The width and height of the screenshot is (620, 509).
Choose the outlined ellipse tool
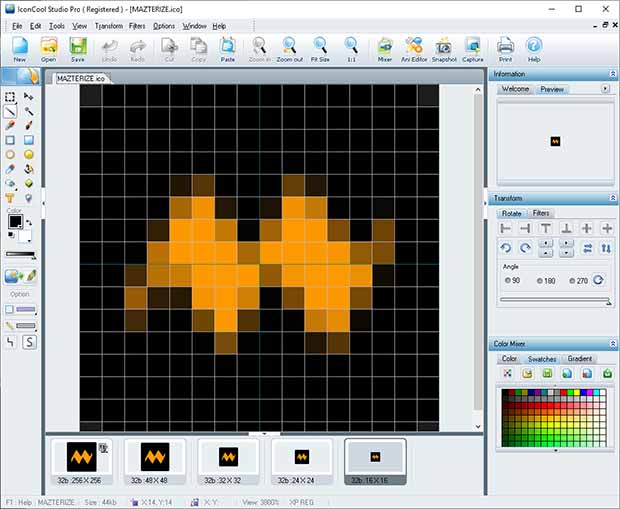tap(10, 155)
